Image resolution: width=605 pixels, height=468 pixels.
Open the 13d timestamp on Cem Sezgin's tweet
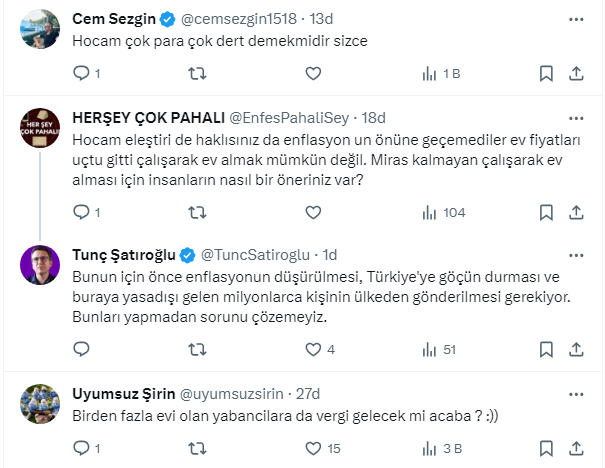(x=320, y=19)
